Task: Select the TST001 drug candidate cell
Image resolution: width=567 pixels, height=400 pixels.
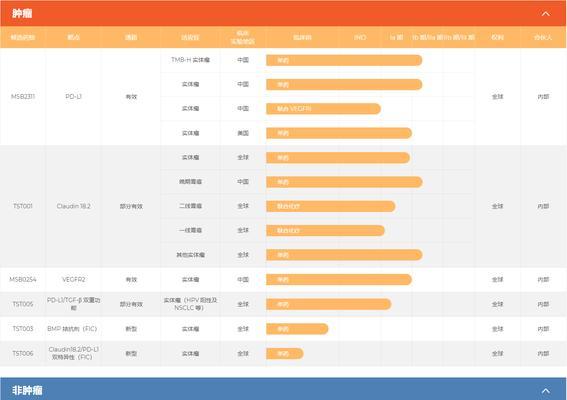Action: coord(23,206)
